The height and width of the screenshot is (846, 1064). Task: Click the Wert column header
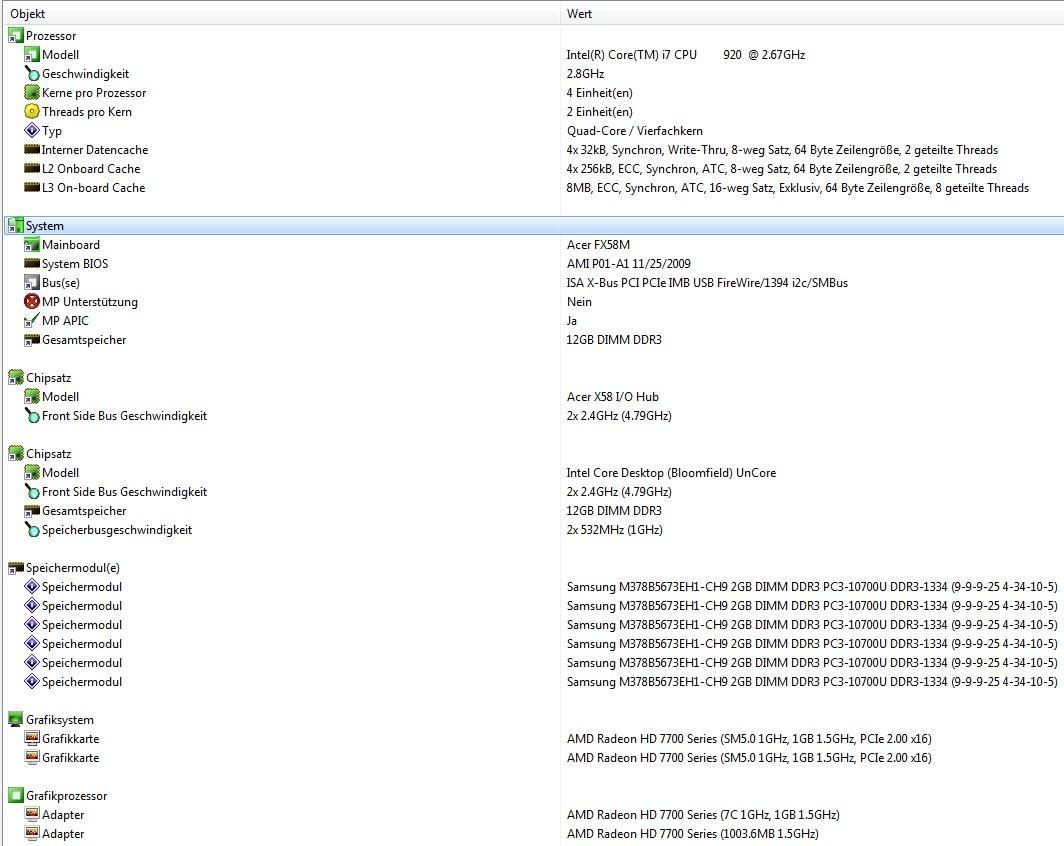point(579,14)
